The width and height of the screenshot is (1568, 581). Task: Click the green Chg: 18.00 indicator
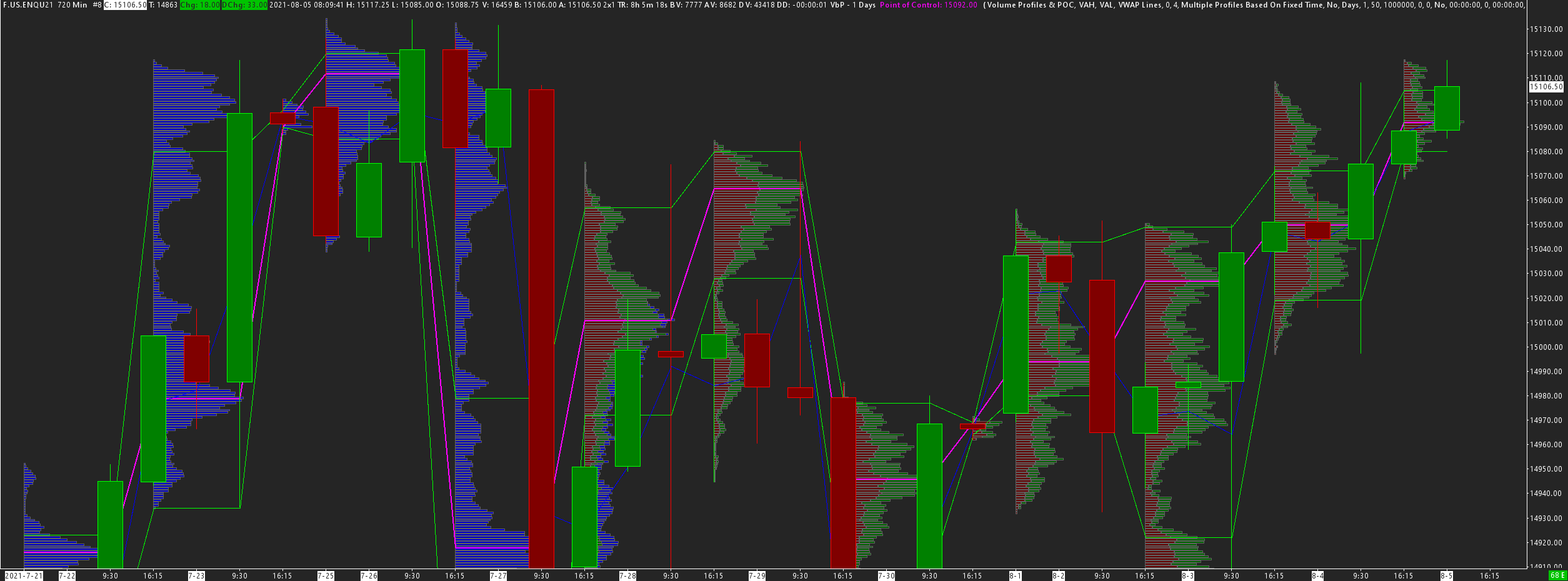[x=199, y=5]
